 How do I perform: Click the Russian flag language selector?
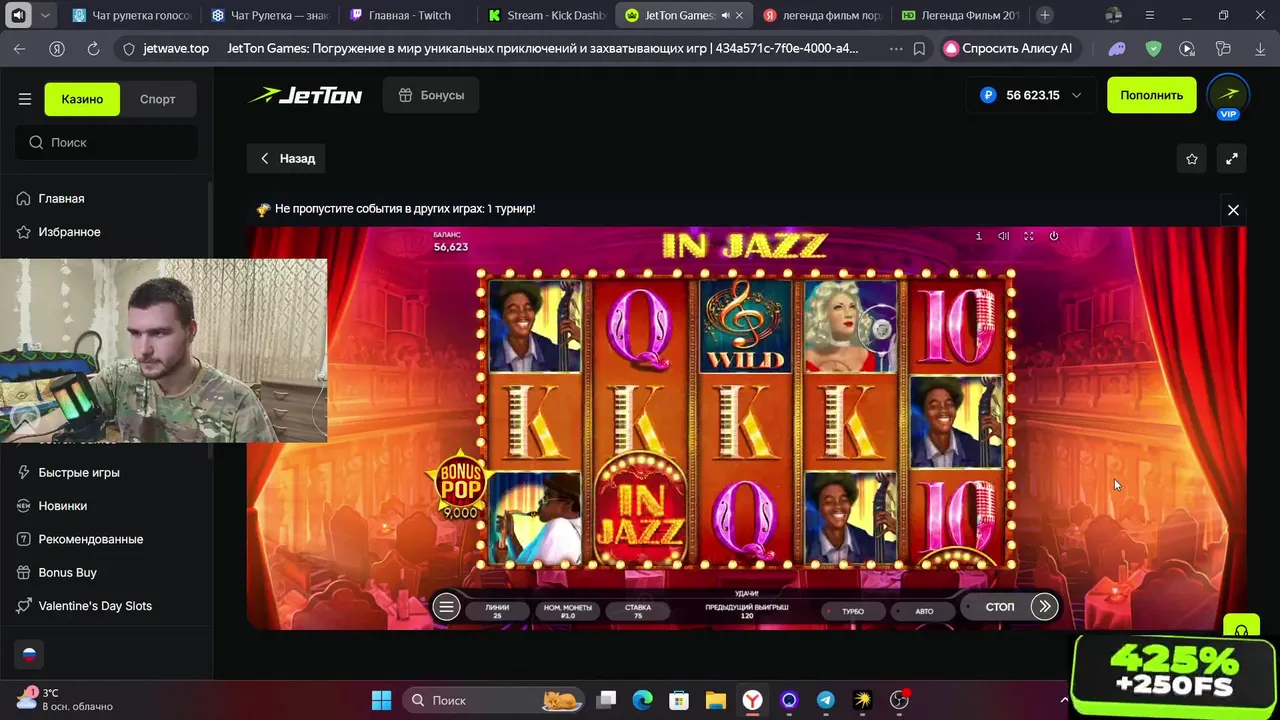pos(29,655)
